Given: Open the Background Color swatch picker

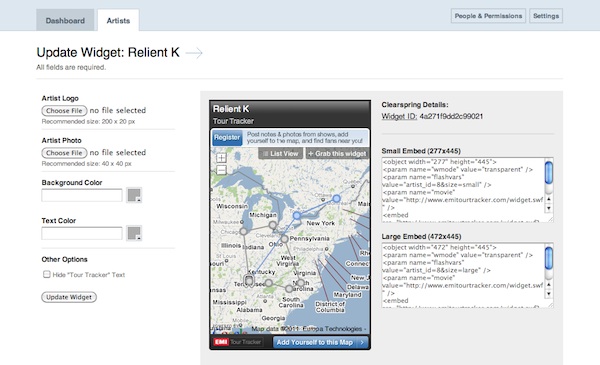Looking at the screenshot, I should 134,195.
